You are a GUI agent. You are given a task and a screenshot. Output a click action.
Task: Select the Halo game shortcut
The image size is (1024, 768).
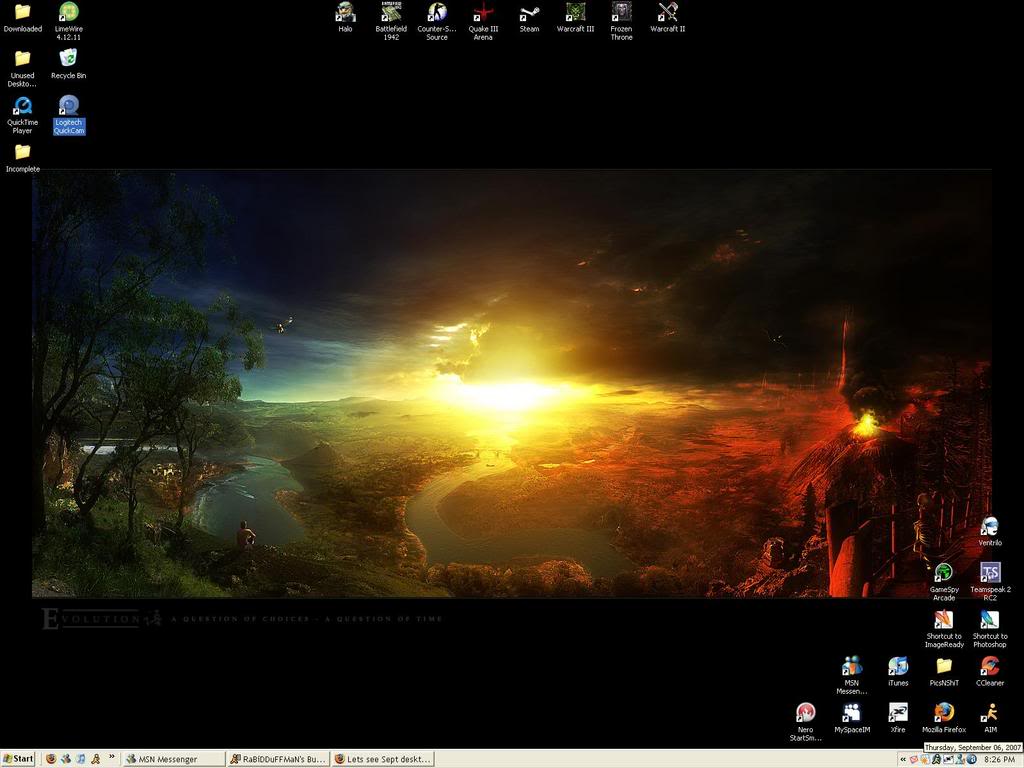(x=345, y=18)
